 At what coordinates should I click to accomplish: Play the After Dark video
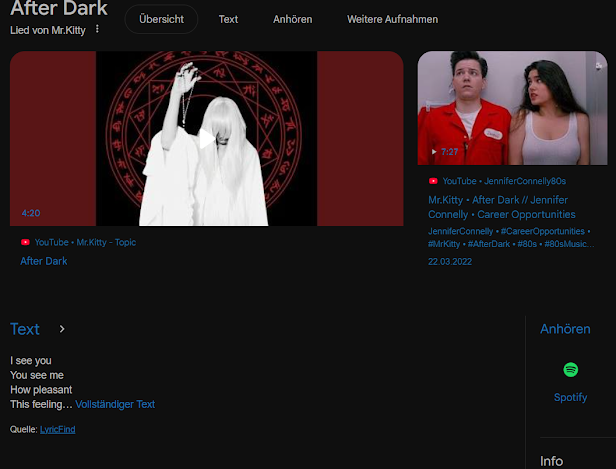click(207, 138)
